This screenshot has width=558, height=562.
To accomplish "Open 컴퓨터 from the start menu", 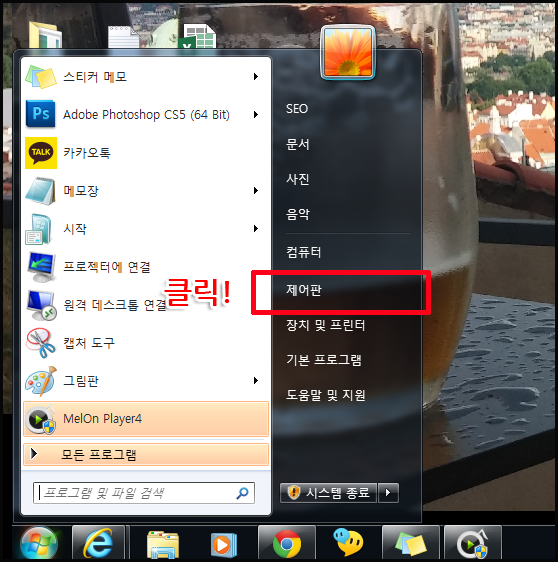I will 304,252.
